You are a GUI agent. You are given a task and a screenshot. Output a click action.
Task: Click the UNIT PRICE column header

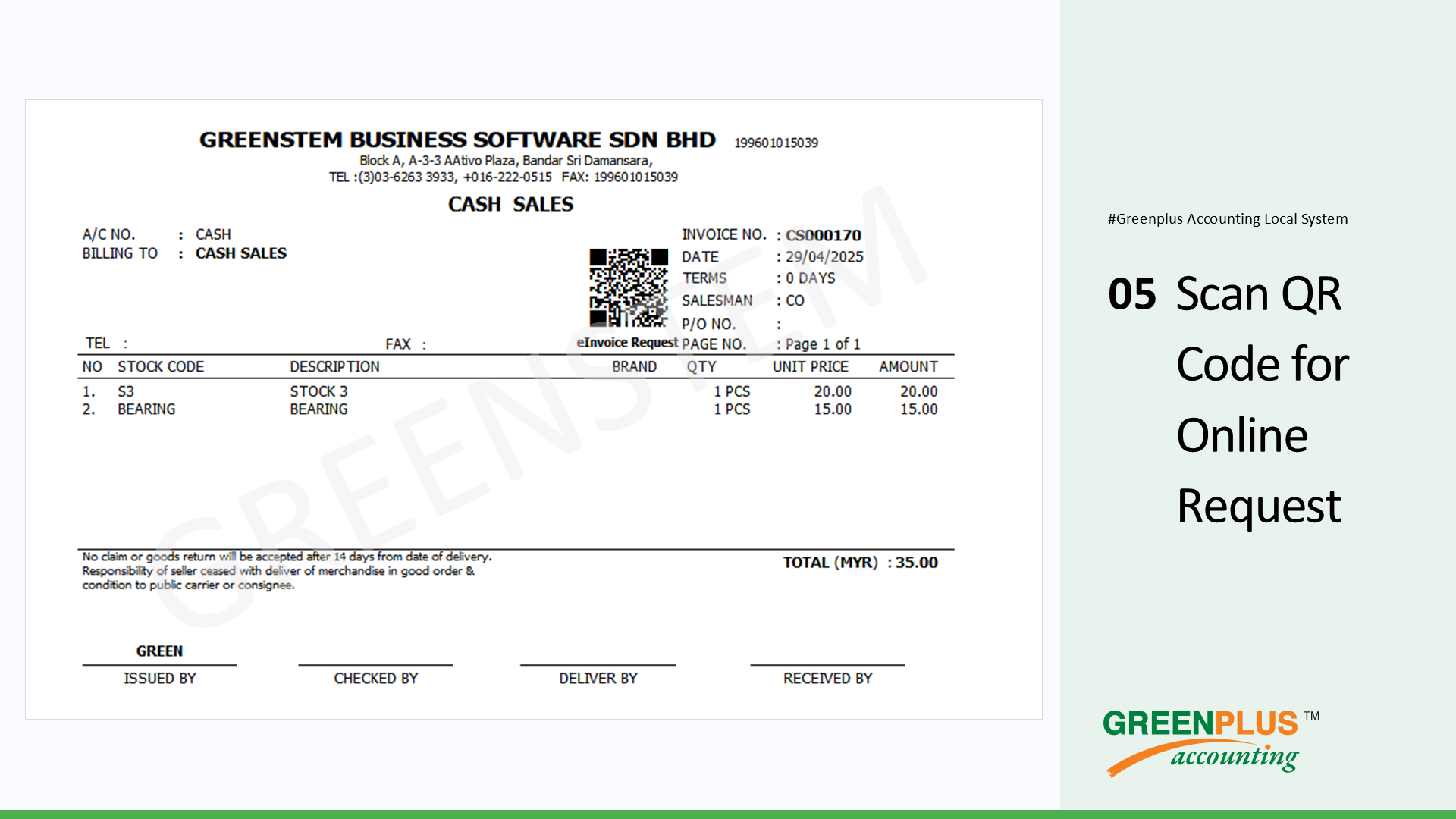pyautogui.click(x=810, y=367)
